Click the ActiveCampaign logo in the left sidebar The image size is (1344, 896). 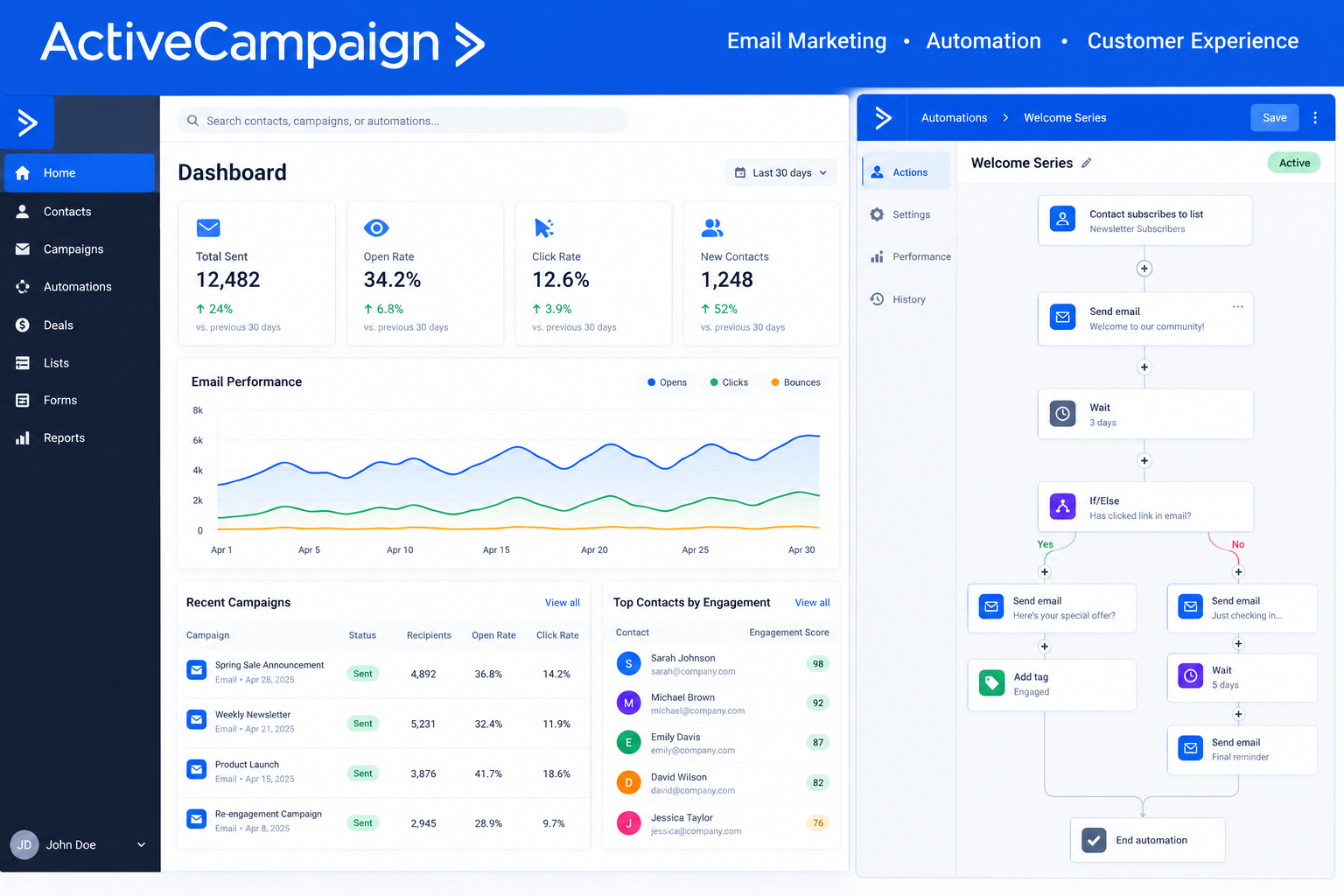[27, 122]
